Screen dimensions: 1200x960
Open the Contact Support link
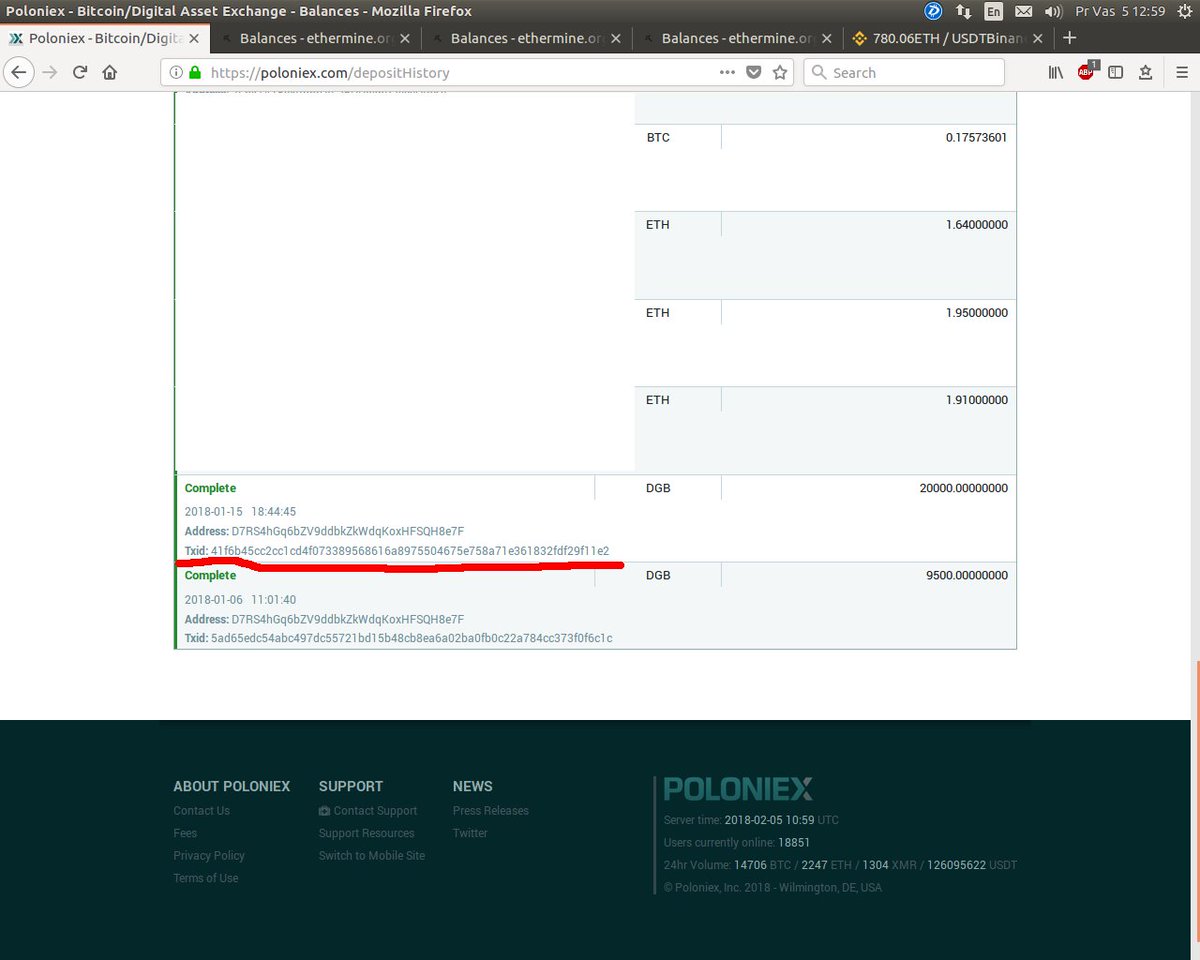point(368,811)
